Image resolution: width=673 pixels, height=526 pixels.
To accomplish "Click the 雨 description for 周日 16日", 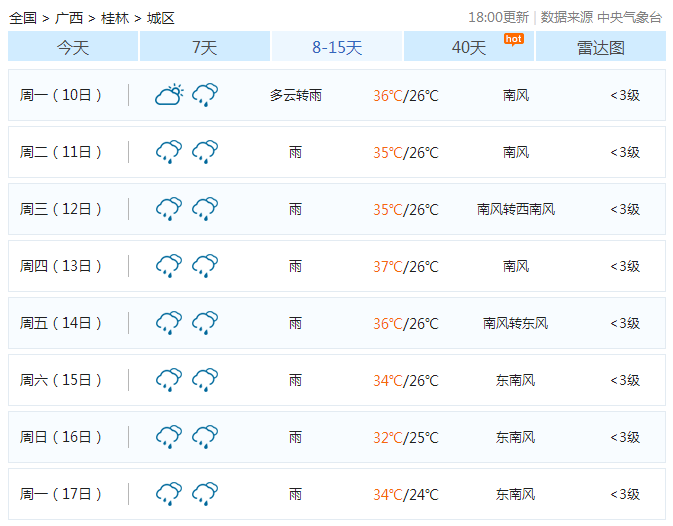I will tap(295, 438).
